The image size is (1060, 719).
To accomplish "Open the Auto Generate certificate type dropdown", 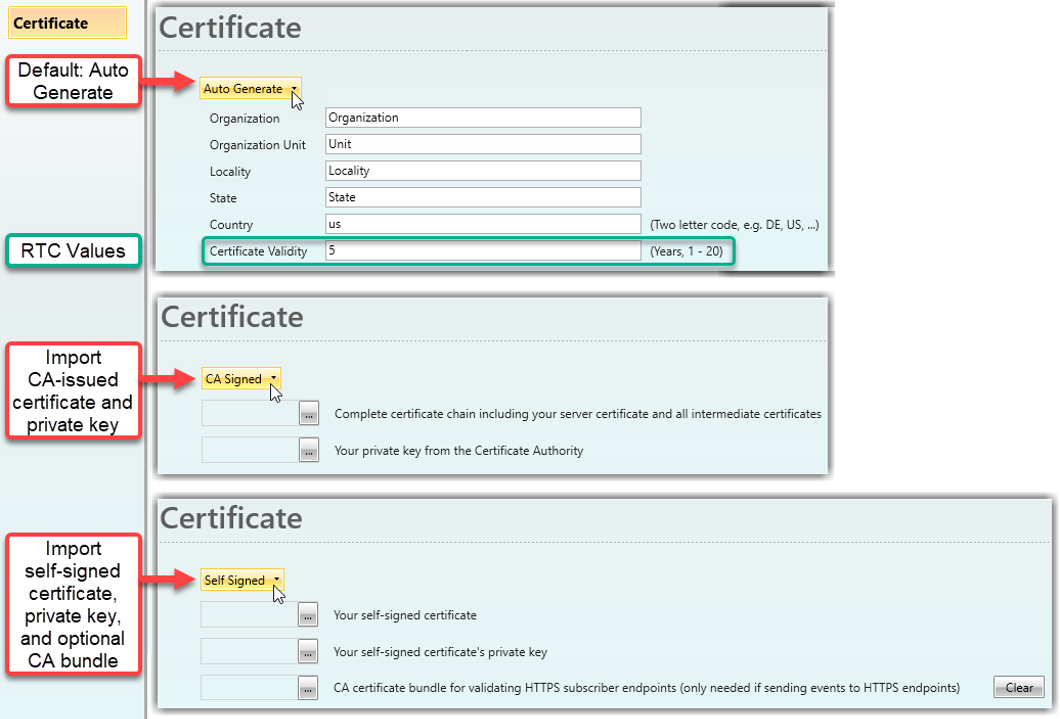I will coord(249,89).
